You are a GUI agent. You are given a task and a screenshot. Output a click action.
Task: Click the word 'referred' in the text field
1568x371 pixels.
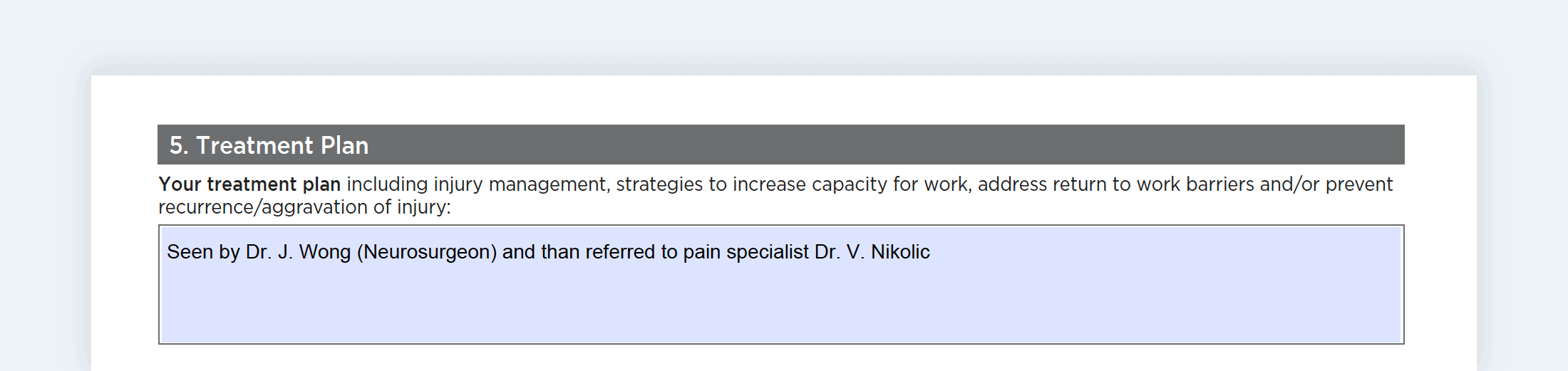[x=620, y=252]
